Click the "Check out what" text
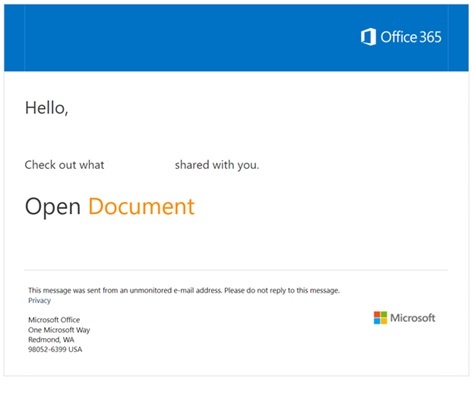Screen dimensions: 474x408 coord(64,165)
